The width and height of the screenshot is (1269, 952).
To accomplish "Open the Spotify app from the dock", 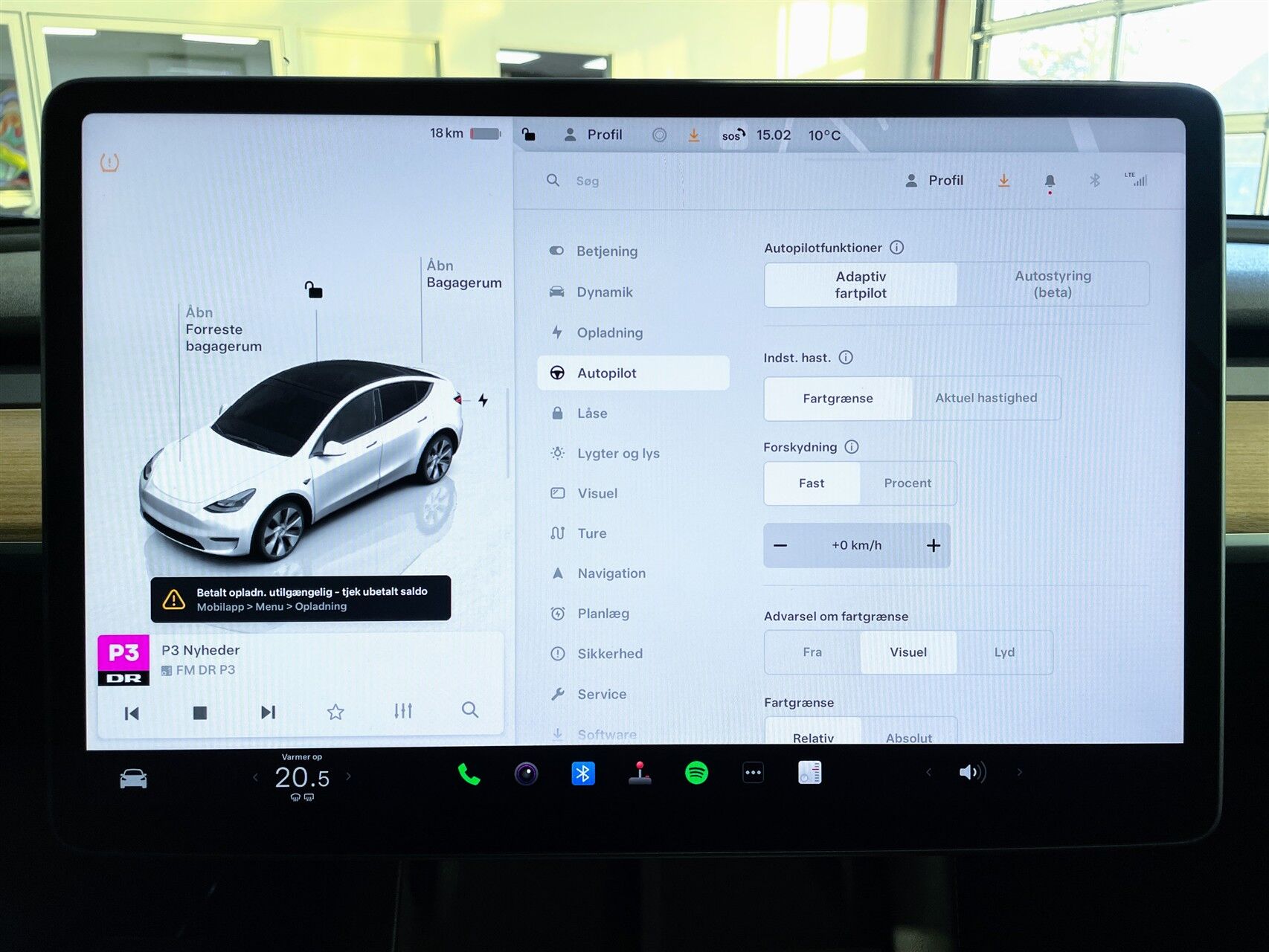I will point(697,773).
